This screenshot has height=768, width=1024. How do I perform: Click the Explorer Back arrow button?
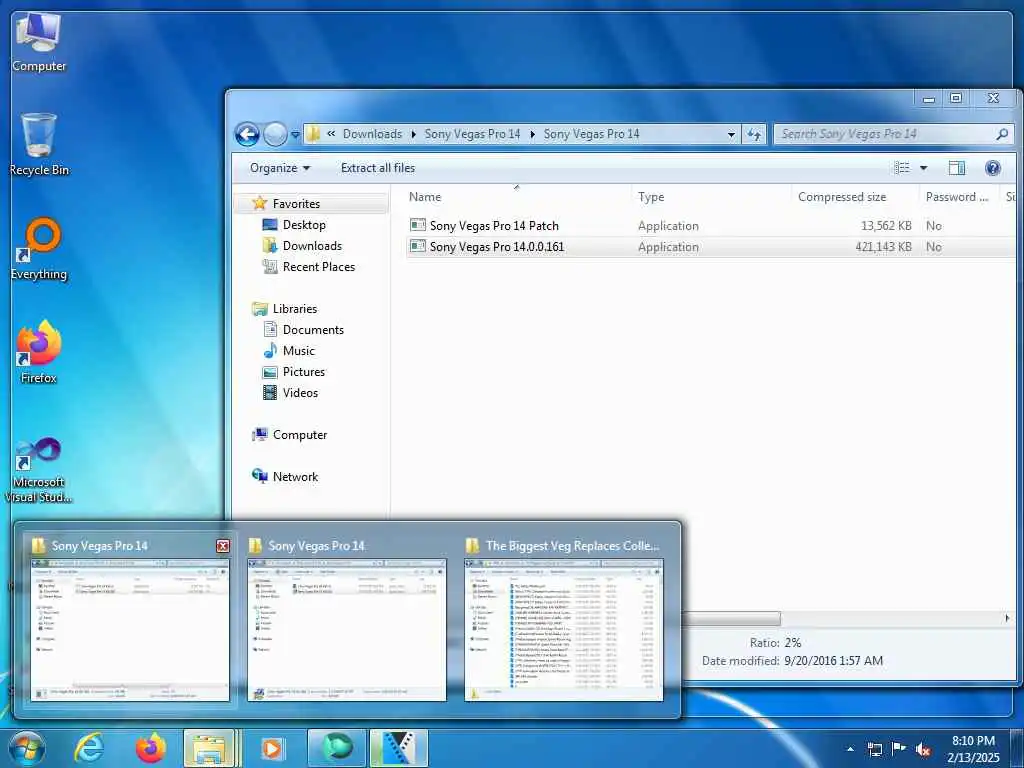point(247,135)
